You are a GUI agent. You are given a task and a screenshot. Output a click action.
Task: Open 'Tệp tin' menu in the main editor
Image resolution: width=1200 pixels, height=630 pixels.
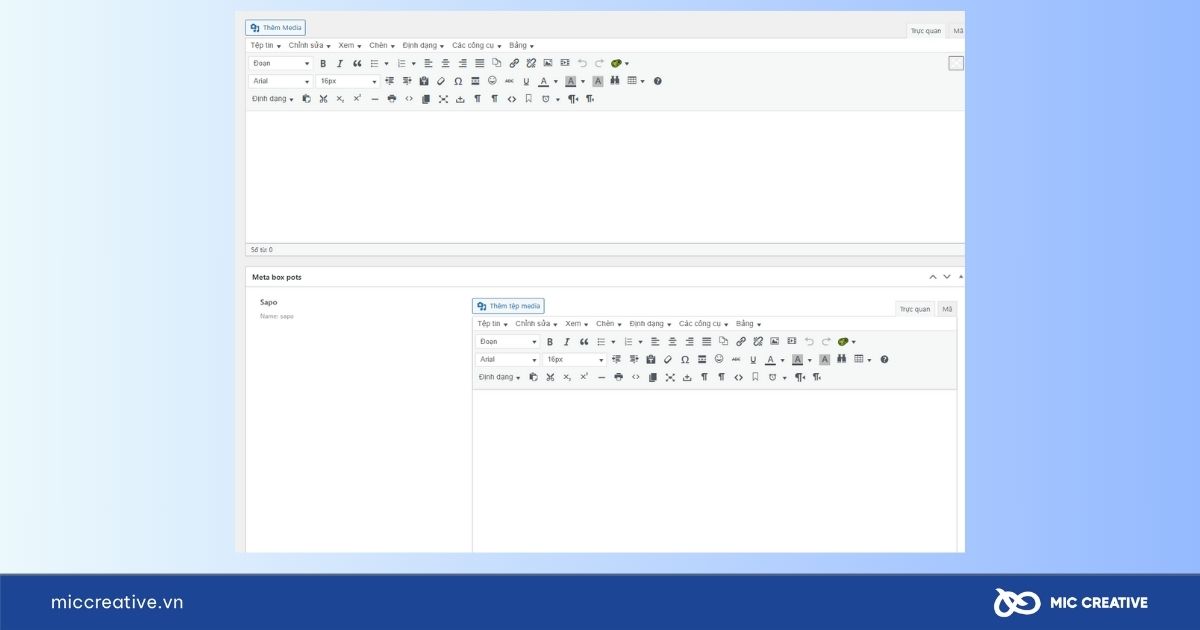pyautogui.click(x=265, y=45)
